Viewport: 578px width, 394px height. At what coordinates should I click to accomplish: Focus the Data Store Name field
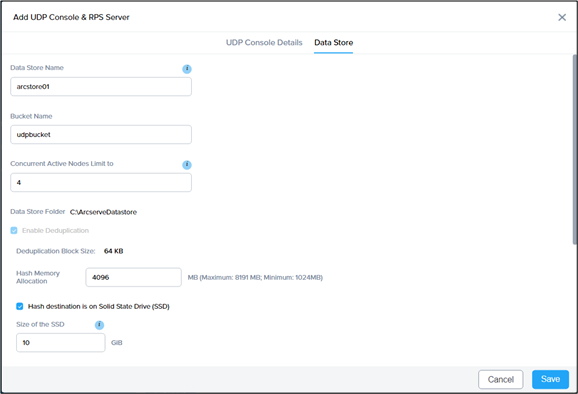tap(101, 87)
